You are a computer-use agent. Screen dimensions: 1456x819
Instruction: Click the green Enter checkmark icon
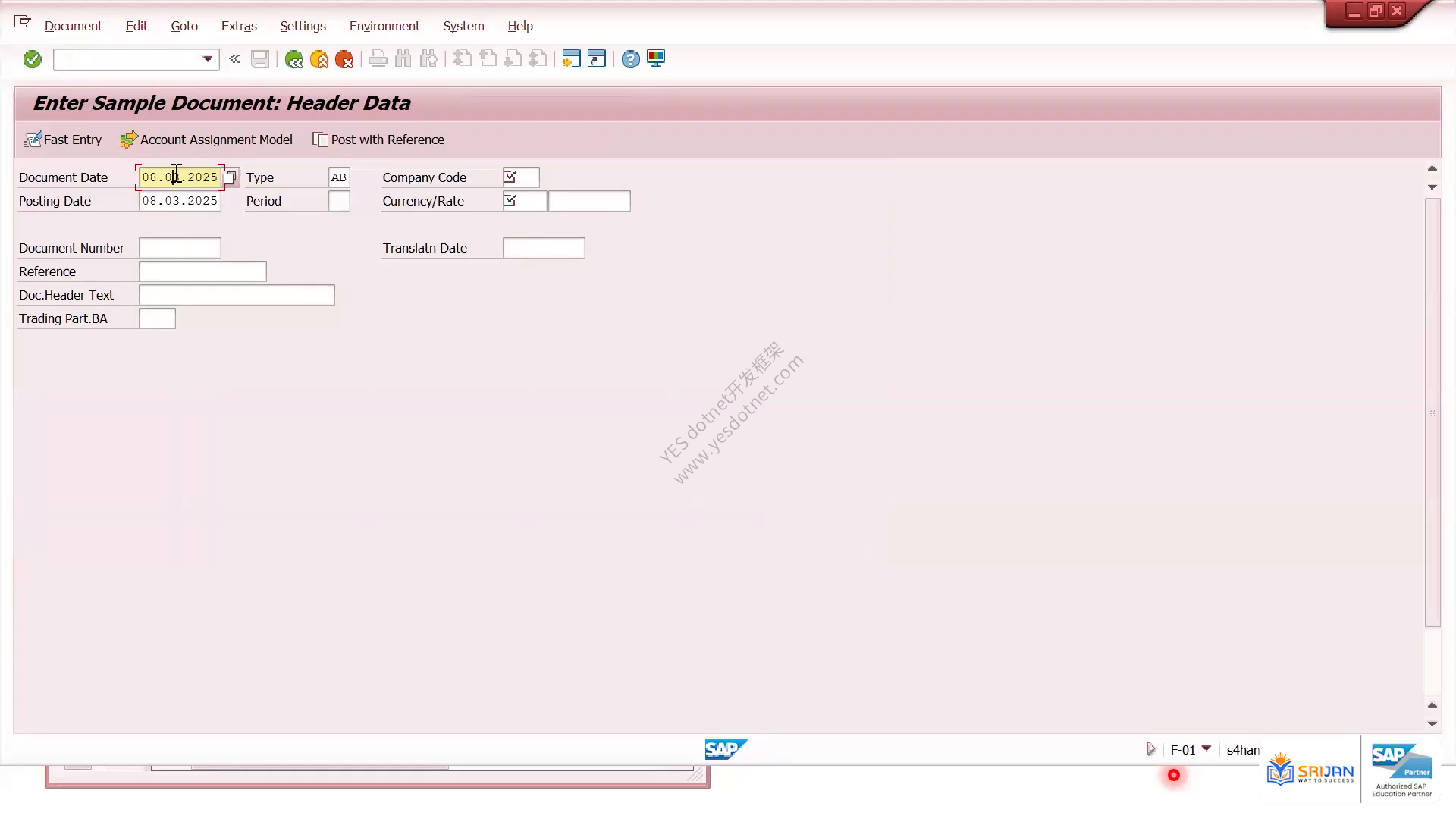[x=32, y=59]
